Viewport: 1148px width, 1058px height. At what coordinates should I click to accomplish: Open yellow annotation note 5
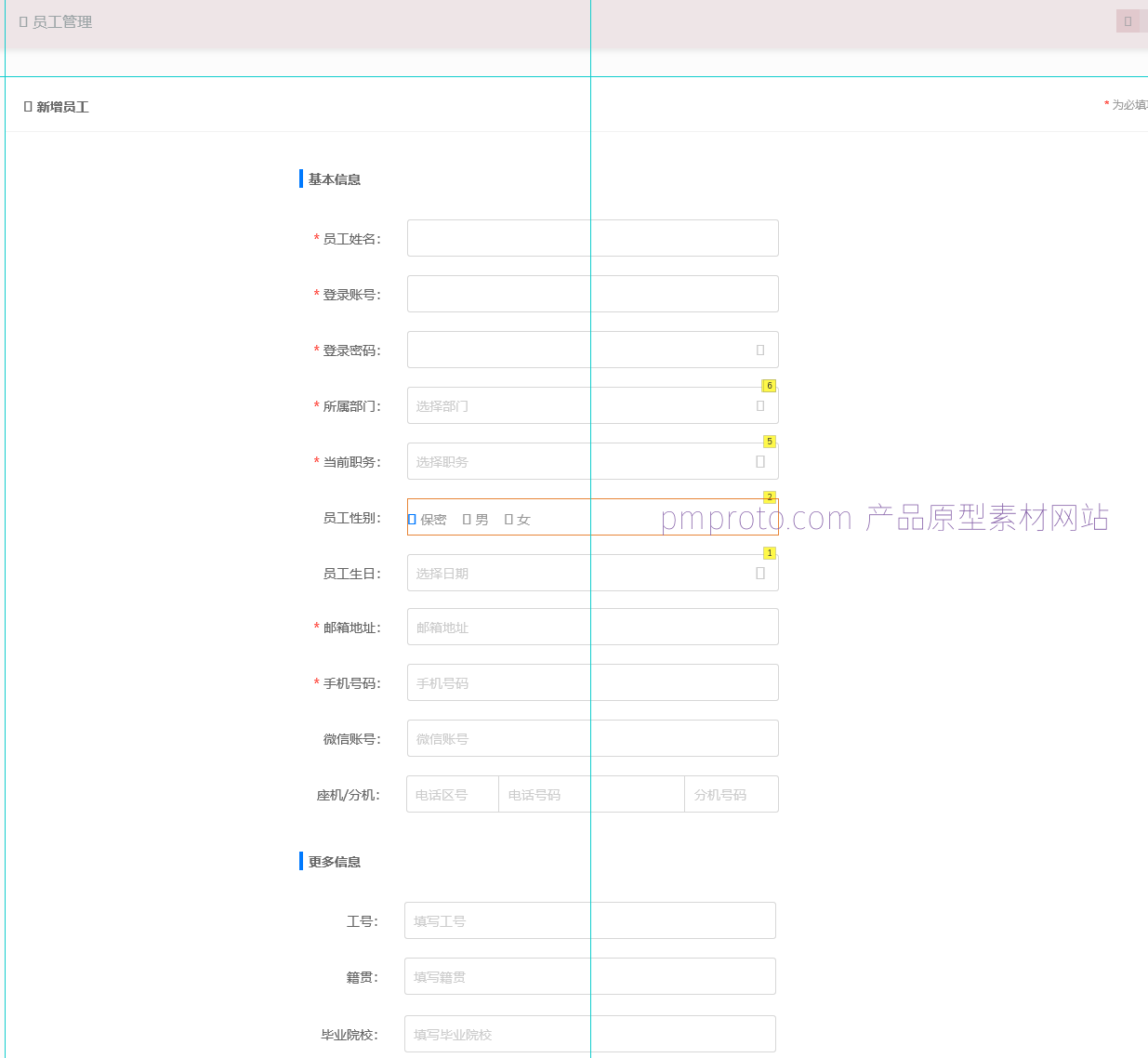pyautogui.click(x=769, y=442)
